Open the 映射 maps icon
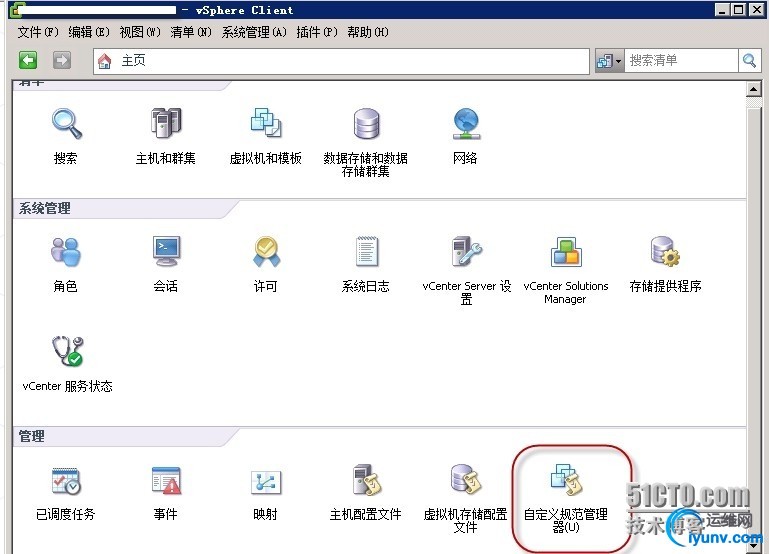Image resolution: width=769 pixels, height=554 pixels. [266, 482]
